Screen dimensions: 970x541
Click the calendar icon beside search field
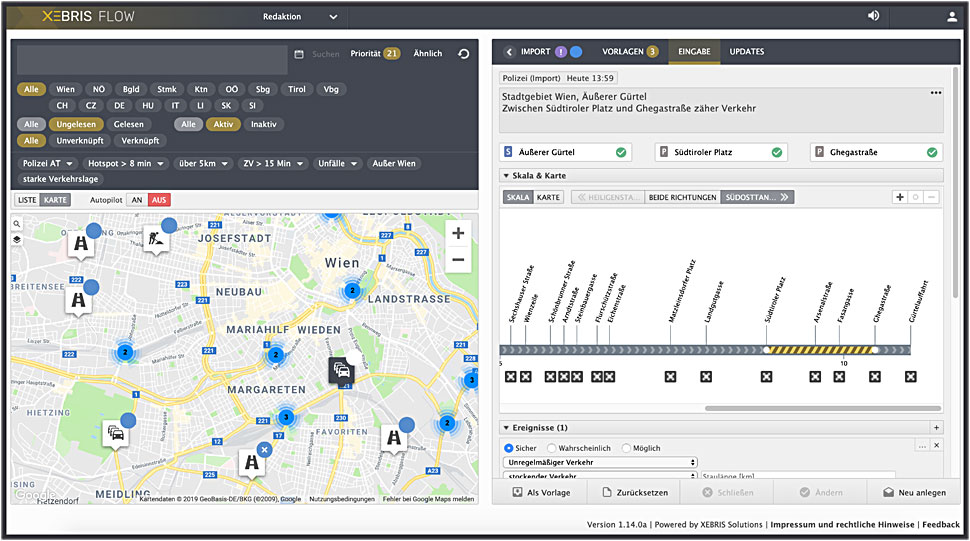(299, 54)
